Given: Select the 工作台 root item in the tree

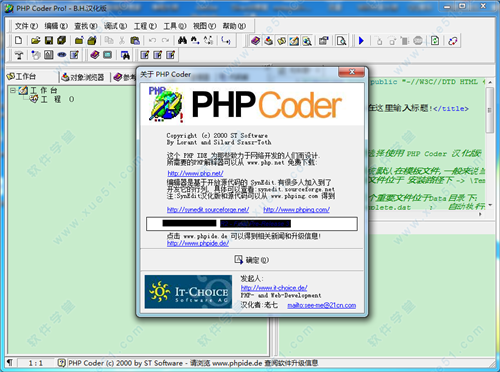Looking at the screenshot, I should pyautogui.click(x=44, y=90).
